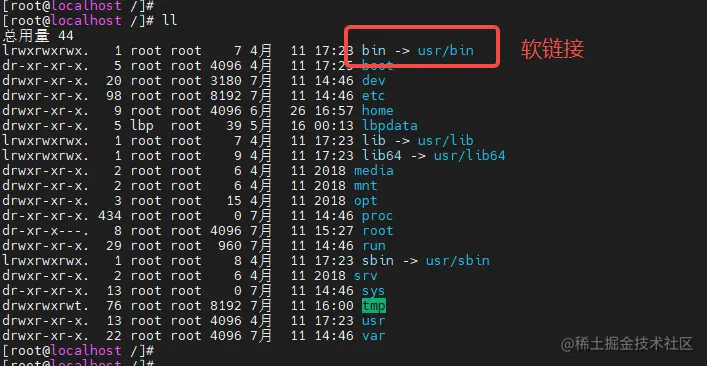Click the ll command text
The width and height of the screenshot is (707, 366).
click(x=170, y=20)
